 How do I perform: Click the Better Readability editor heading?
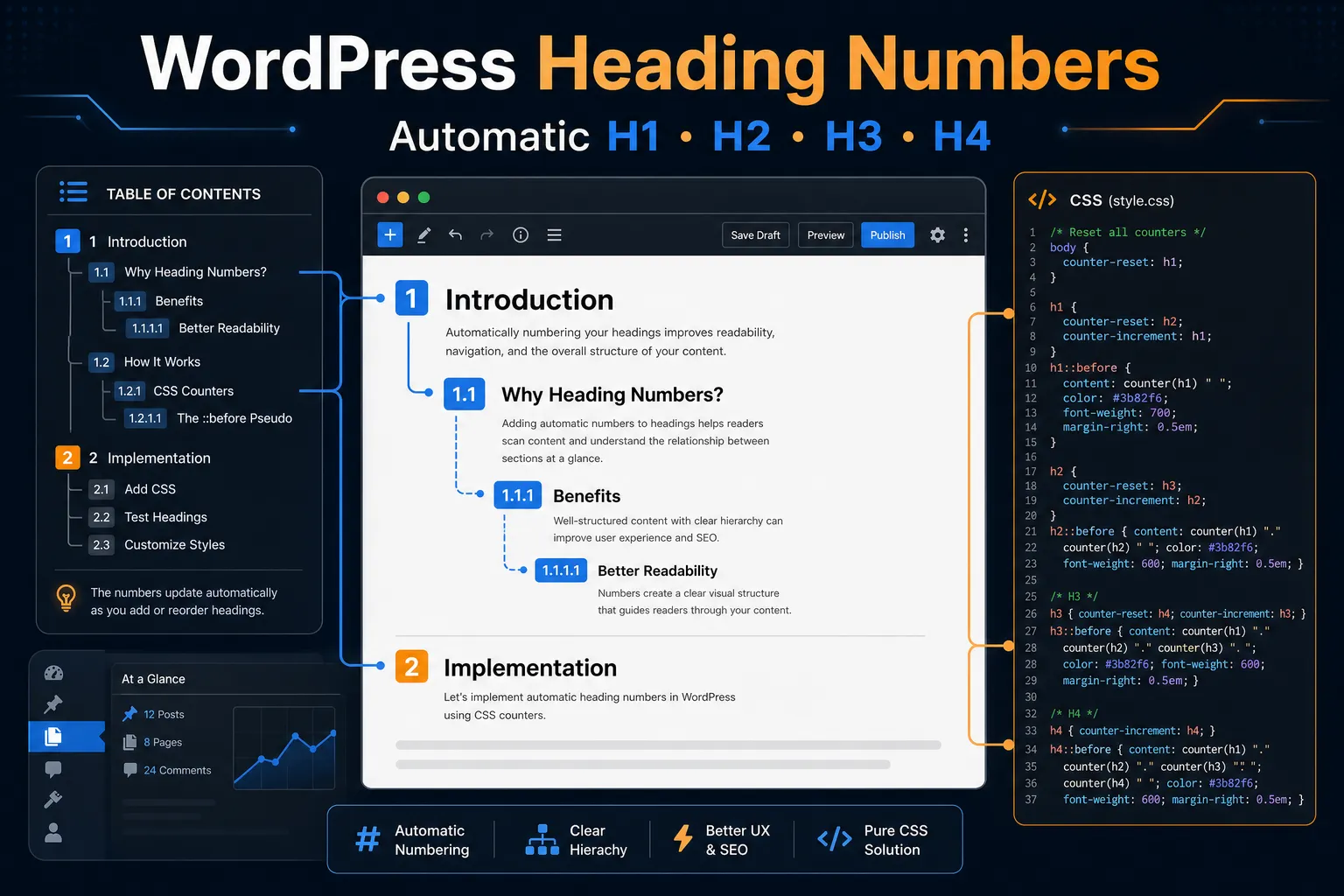point(658,570)
